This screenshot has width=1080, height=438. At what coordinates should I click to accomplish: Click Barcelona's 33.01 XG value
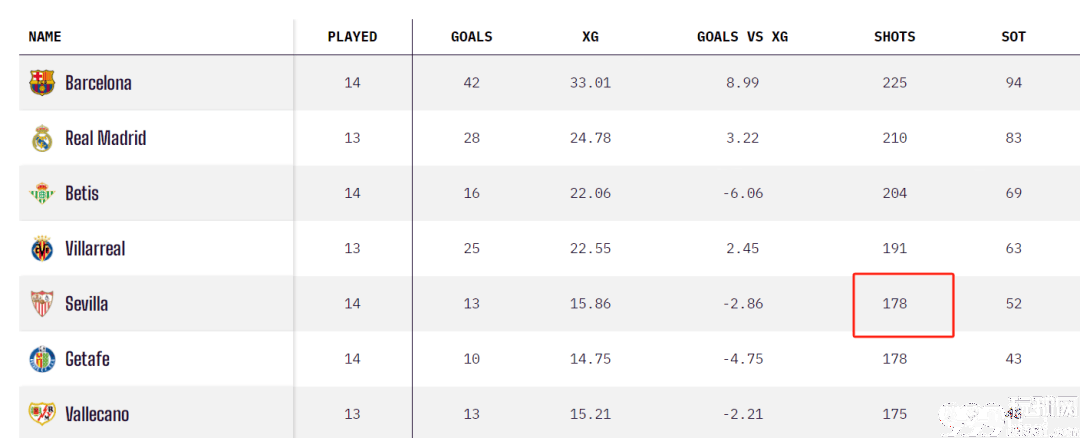click(590, 83)
